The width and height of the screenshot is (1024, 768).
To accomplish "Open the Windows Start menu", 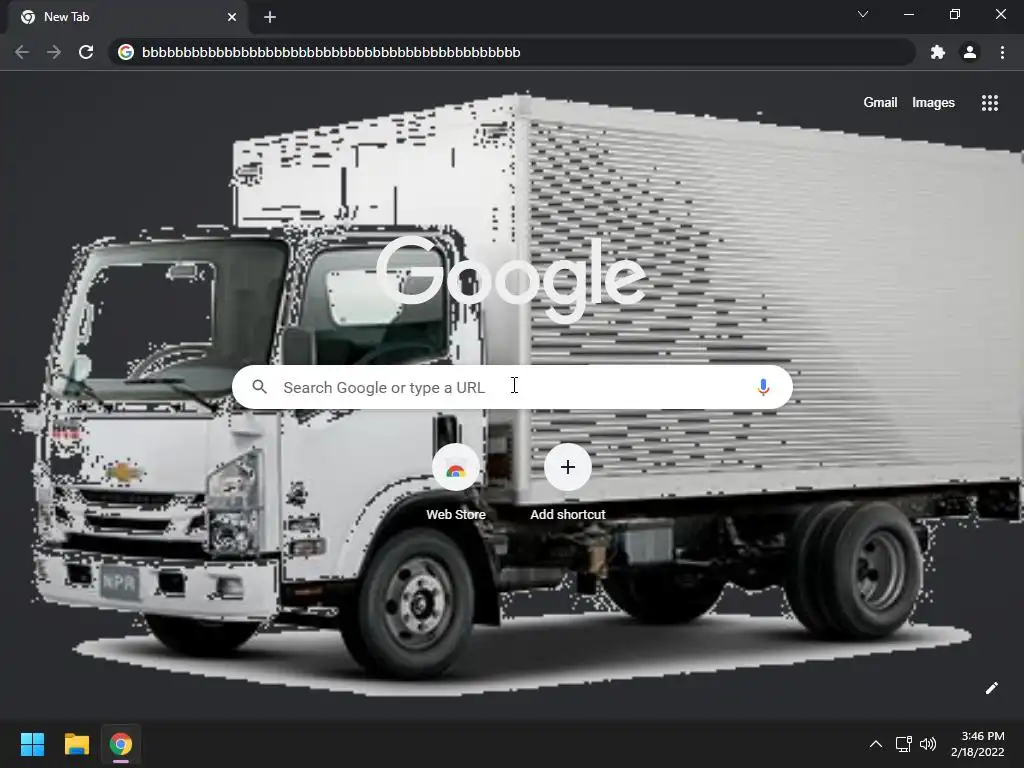I will tap(32, 744).
